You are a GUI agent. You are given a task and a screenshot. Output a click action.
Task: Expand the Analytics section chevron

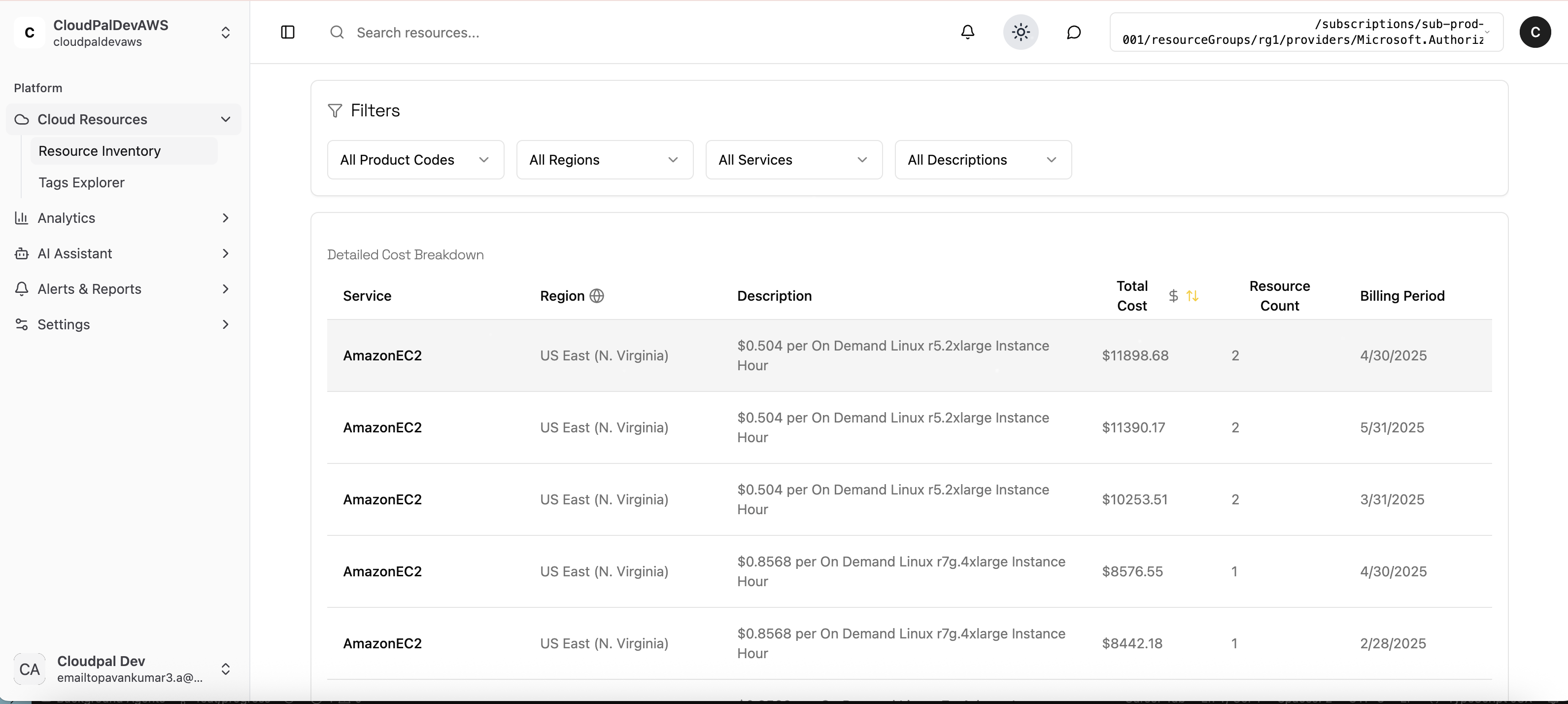[226, 218]
